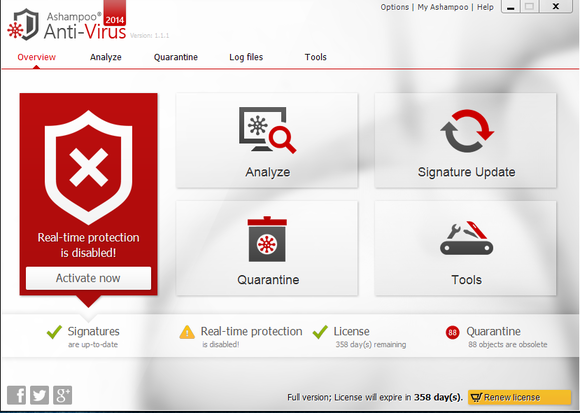
Task: Open the Tools tab
Action: (x=316, y=57)
